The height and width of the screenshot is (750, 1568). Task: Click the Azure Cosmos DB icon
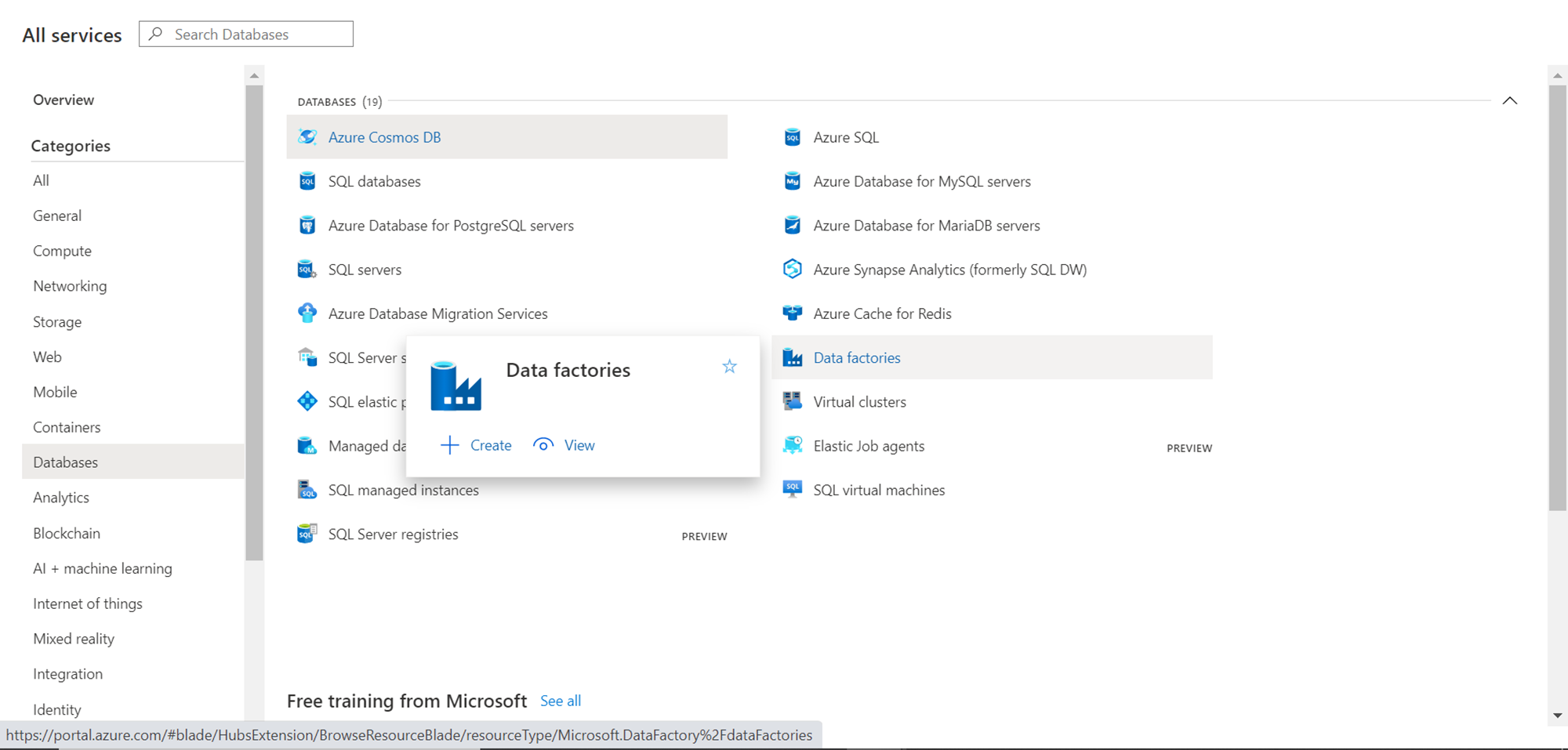pyautogui.click(x=307, y=137)
